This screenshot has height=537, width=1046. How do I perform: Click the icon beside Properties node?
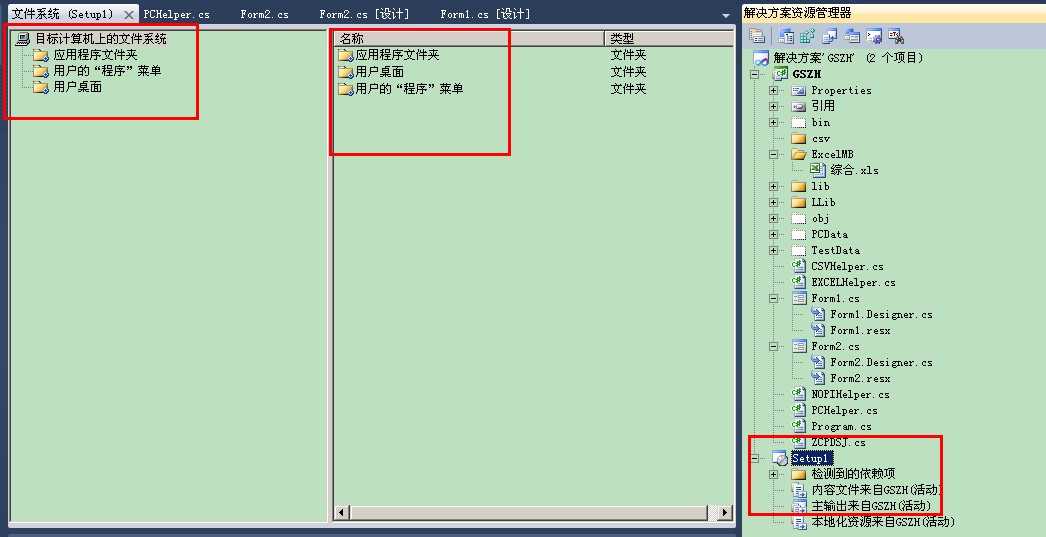[799, 90]
